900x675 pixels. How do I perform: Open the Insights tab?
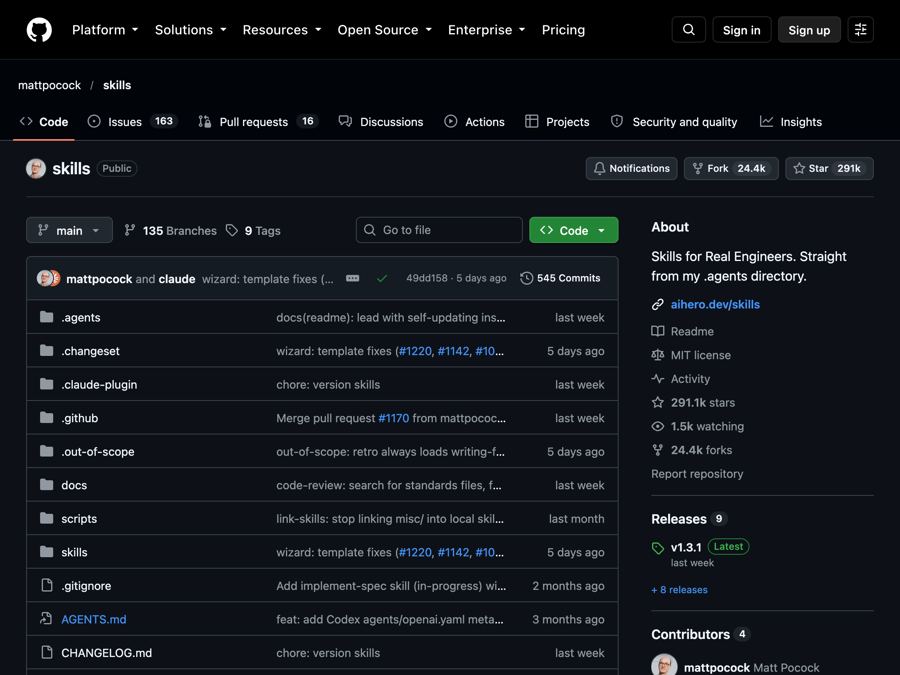click(x=791, y=122)
